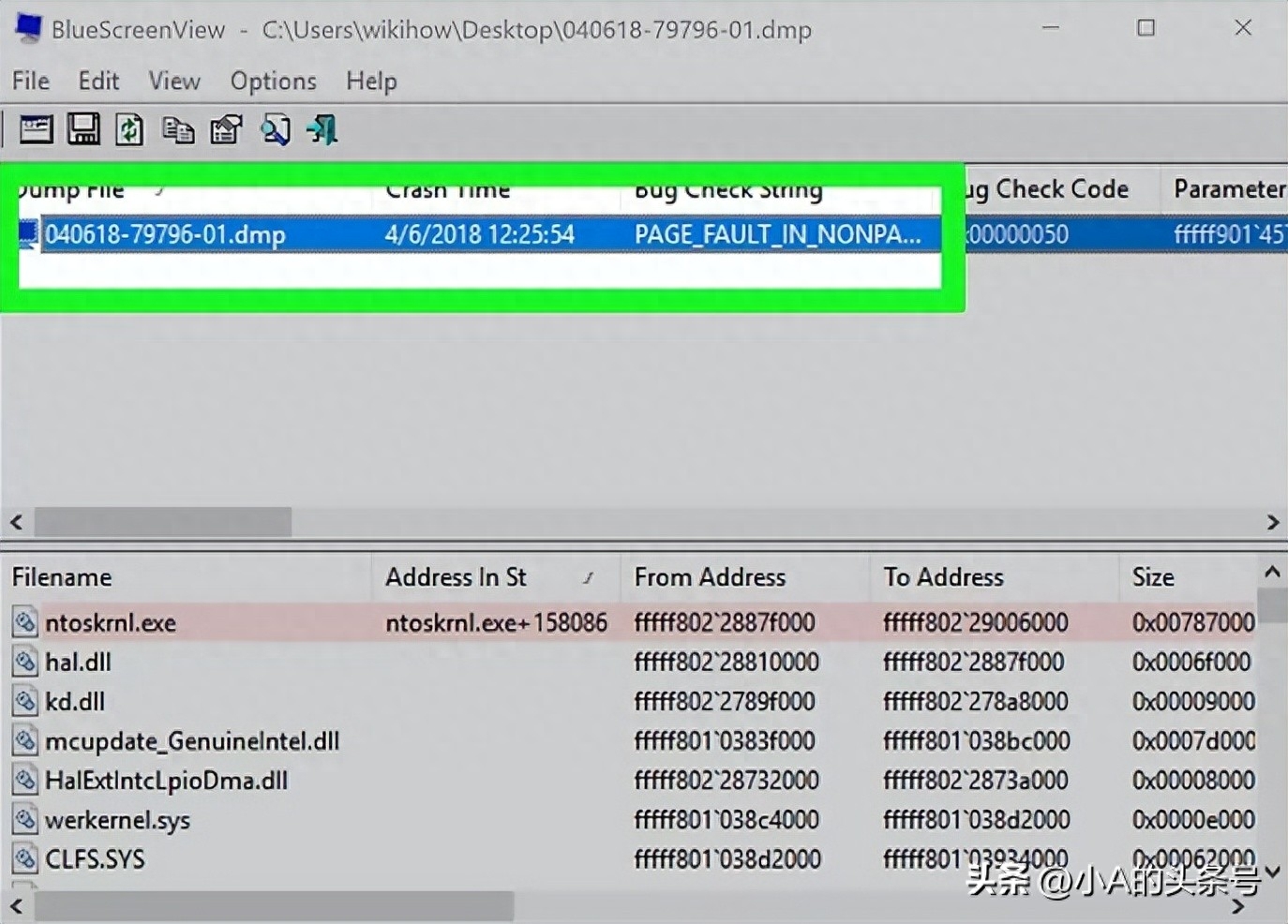Click the upper pane horizontal scrollbar thumb
Image resolution: width=1288 pixels, height=924 pixels.
[x=163, y=521]
